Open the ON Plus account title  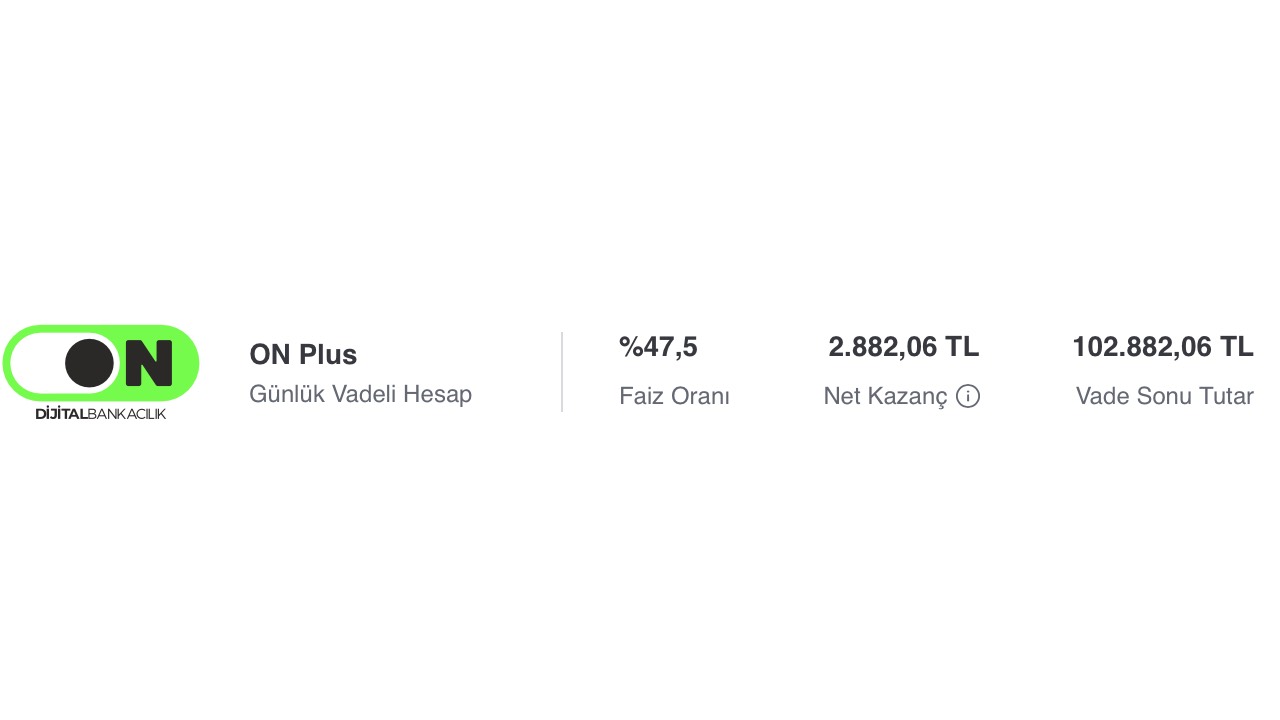[303, 355]
